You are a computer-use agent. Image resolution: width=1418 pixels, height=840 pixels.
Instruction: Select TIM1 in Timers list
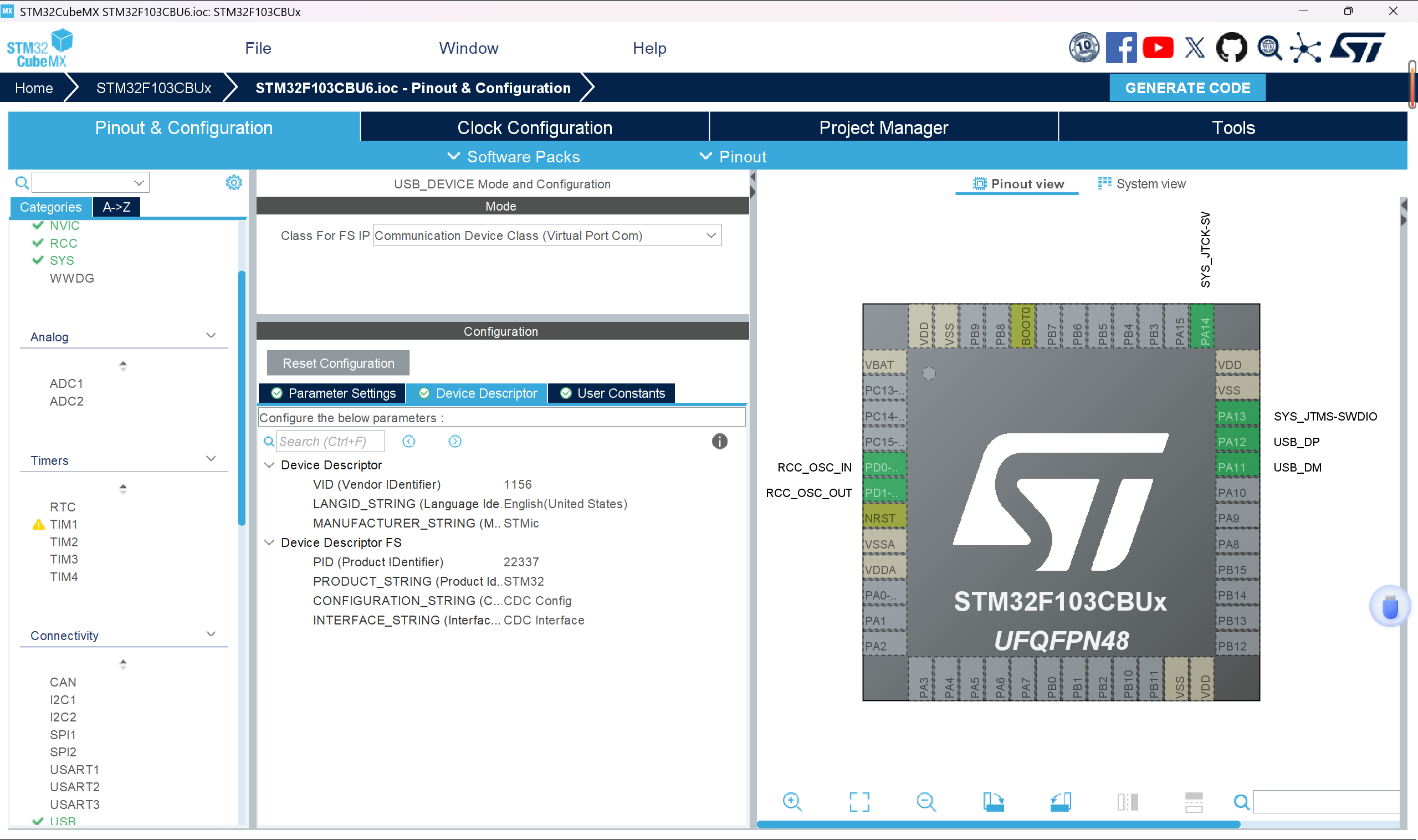click(63, 524)
